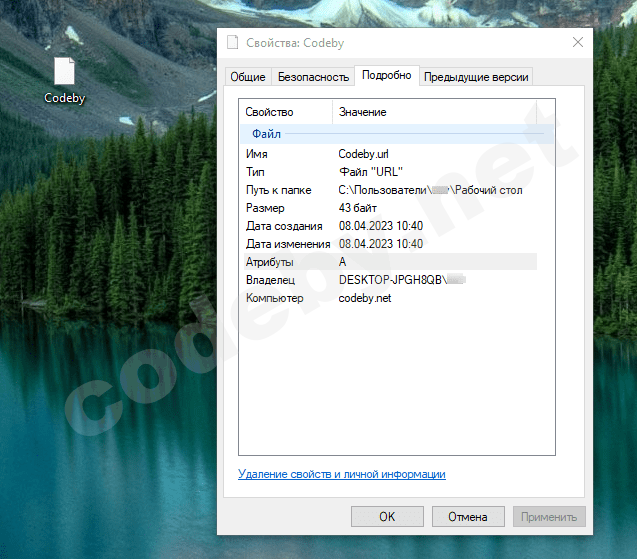Click the Компьютер property label
Viewport: 637px width, 559px height.
[275, 298]
